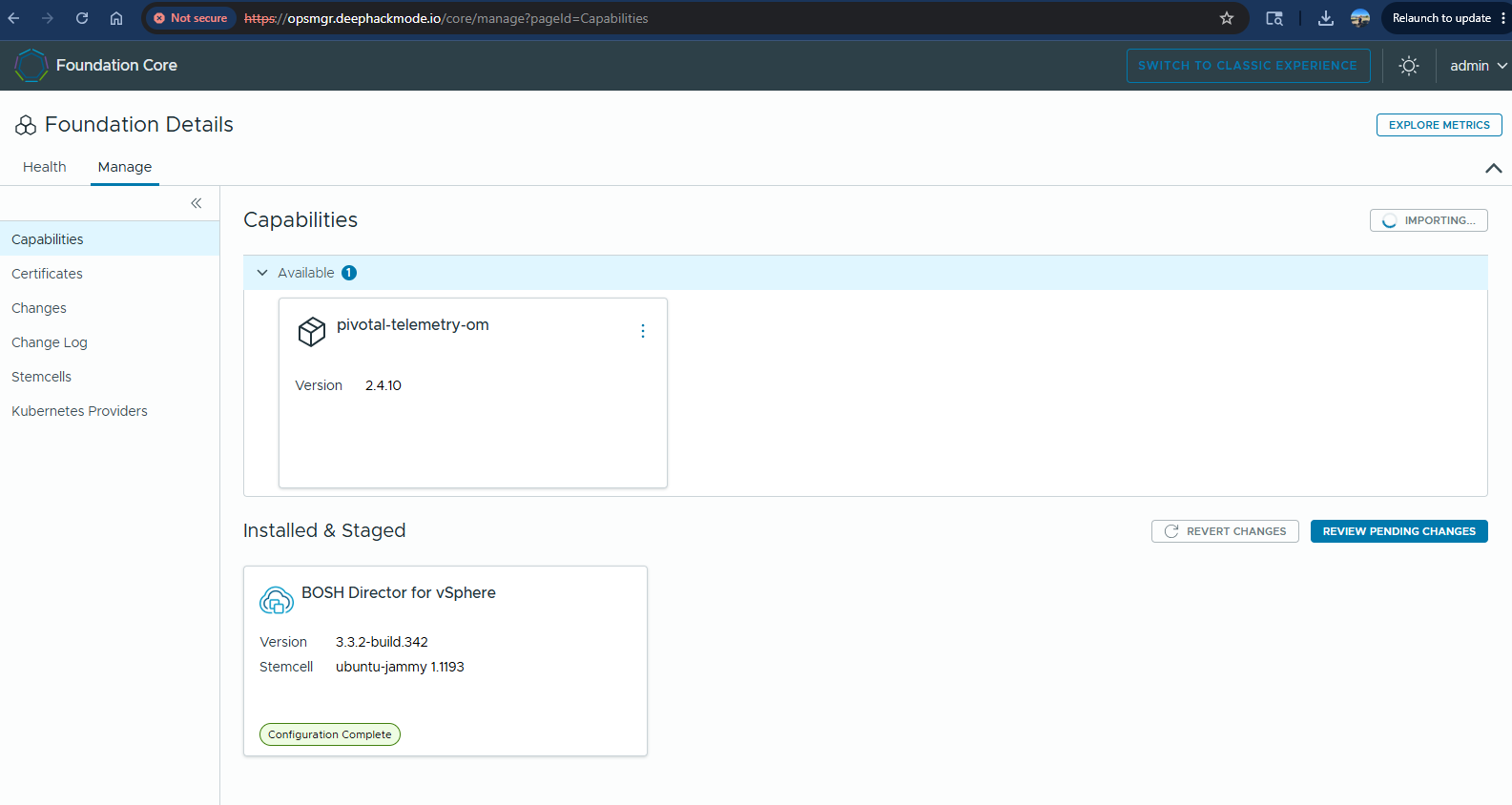
Task: Click Configuration Complete status badge
Action: pos(330,734)
